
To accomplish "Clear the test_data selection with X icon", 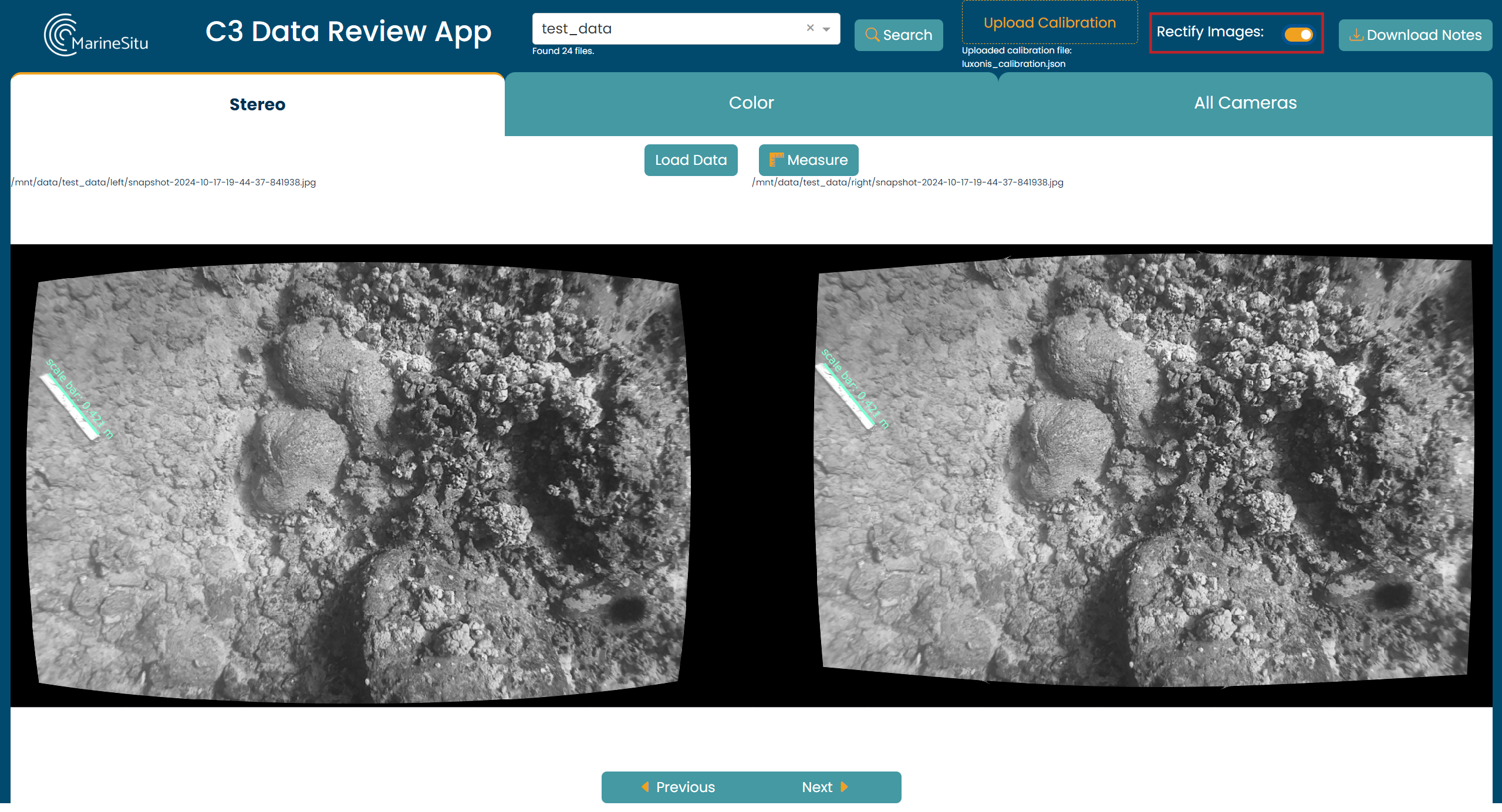I will point(810,28).
